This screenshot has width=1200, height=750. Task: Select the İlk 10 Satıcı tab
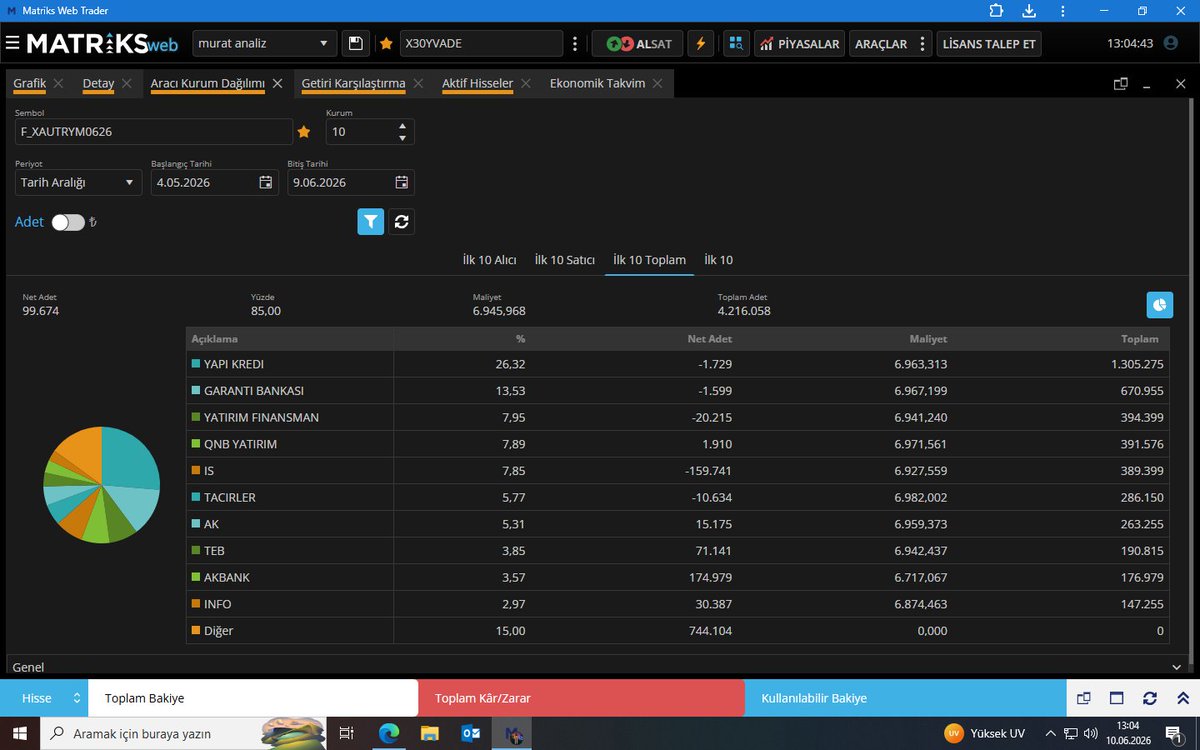pyautogui.click(x=565, y=260)
